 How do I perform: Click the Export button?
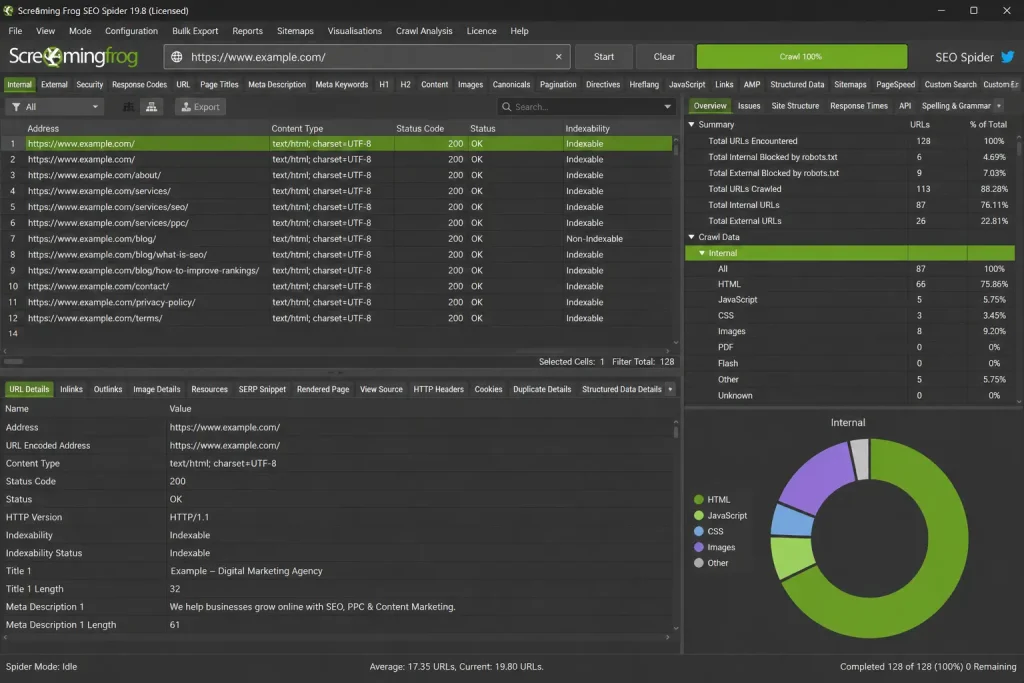(200, 106)
